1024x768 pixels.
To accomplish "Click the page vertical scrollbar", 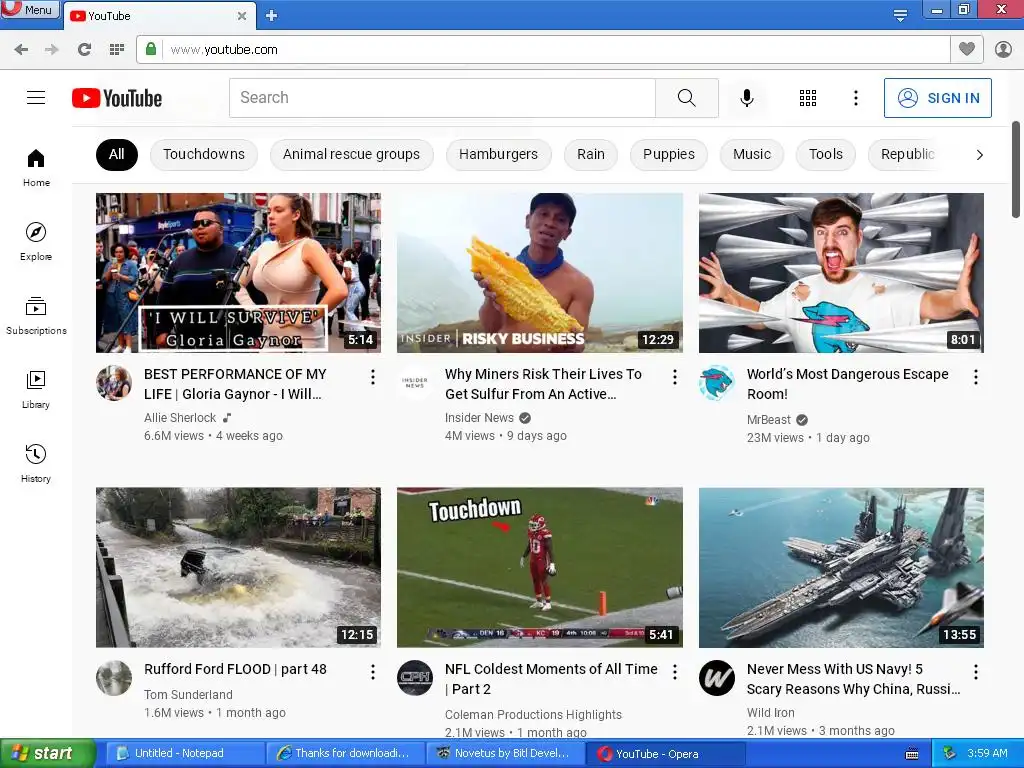I will pos(1016,170).
